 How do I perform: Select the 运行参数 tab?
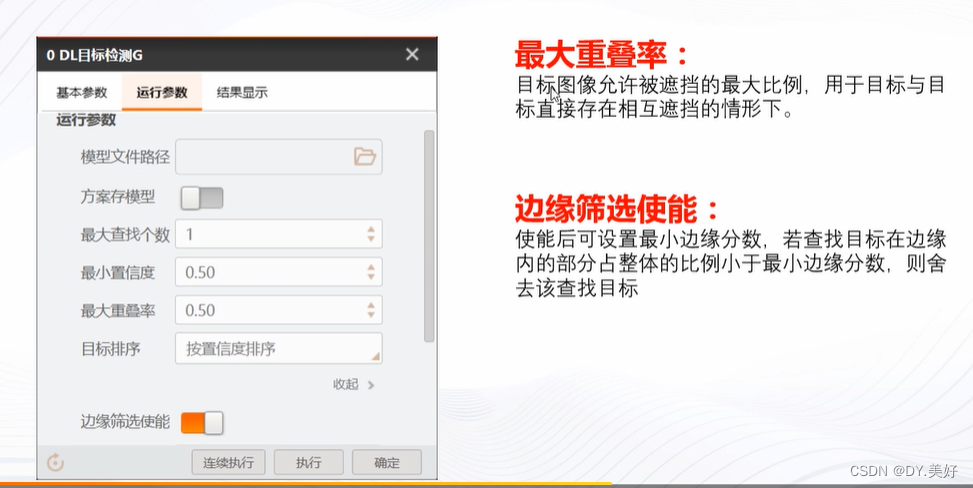(162, 93)
